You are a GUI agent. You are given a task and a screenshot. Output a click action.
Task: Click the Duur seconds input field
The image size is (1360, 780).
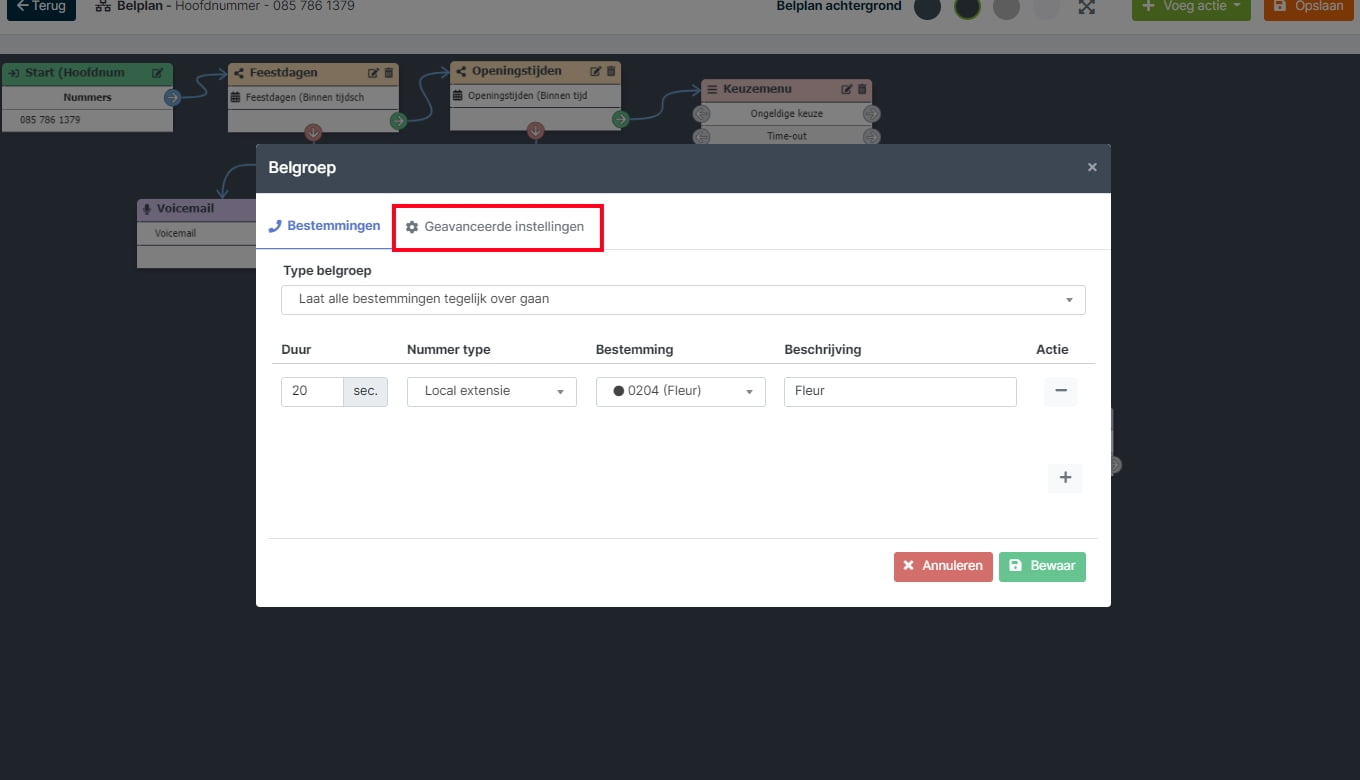coord(312,391)
